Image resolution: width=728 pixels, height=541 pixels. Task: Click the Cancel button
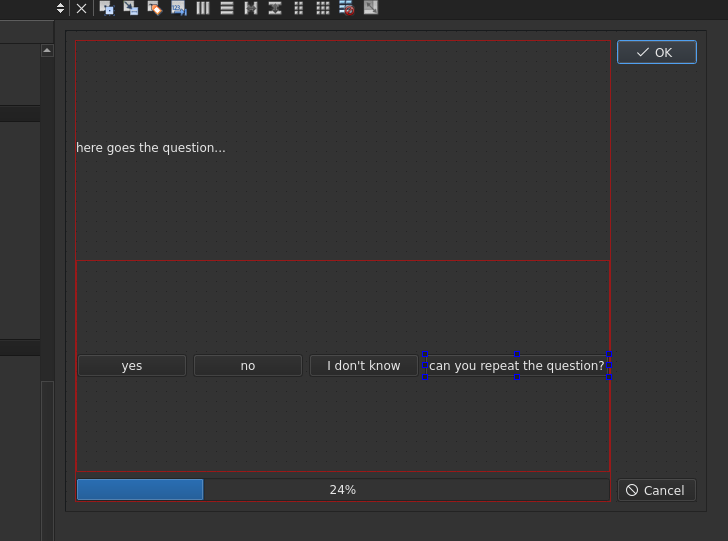click(x=656, y=490)
